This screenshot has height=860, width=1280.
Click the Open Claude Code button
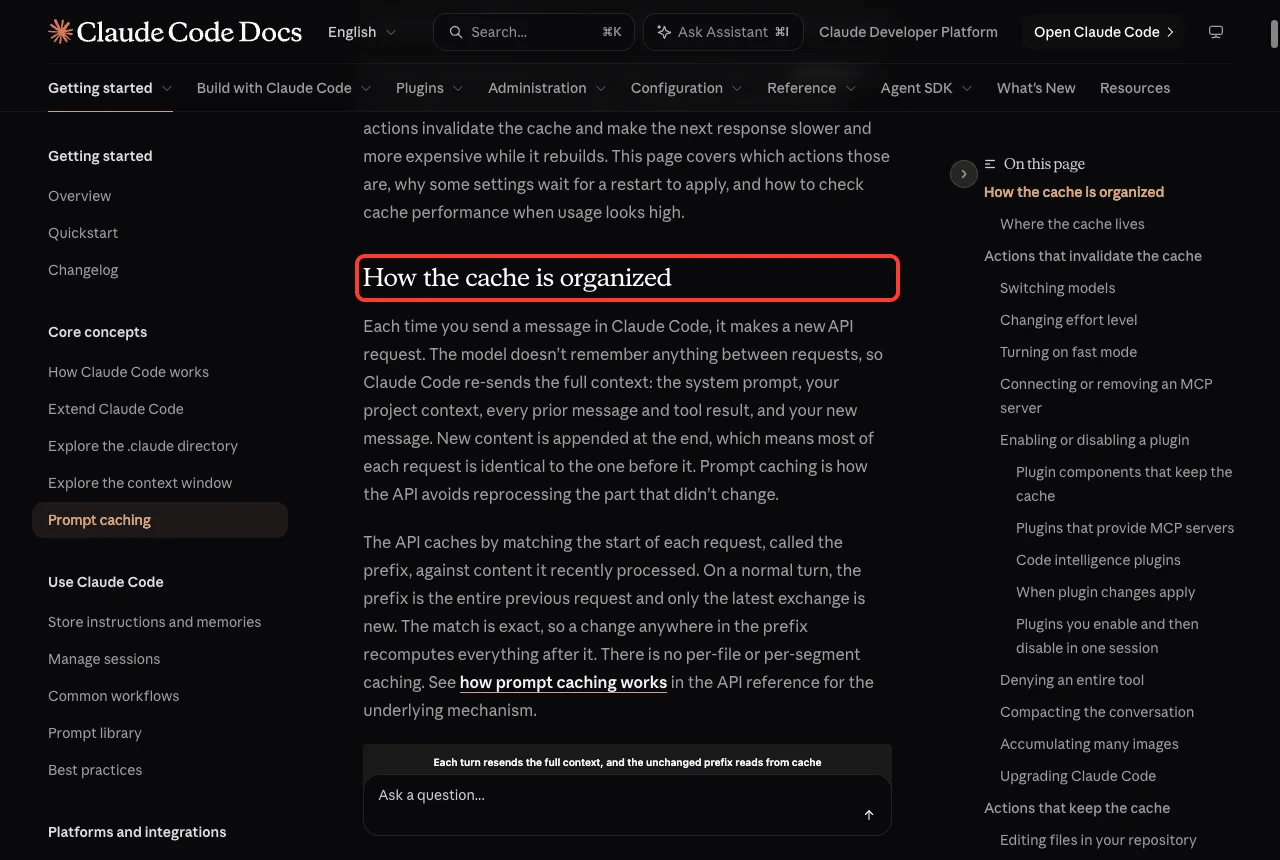(x=1104, y=32)
